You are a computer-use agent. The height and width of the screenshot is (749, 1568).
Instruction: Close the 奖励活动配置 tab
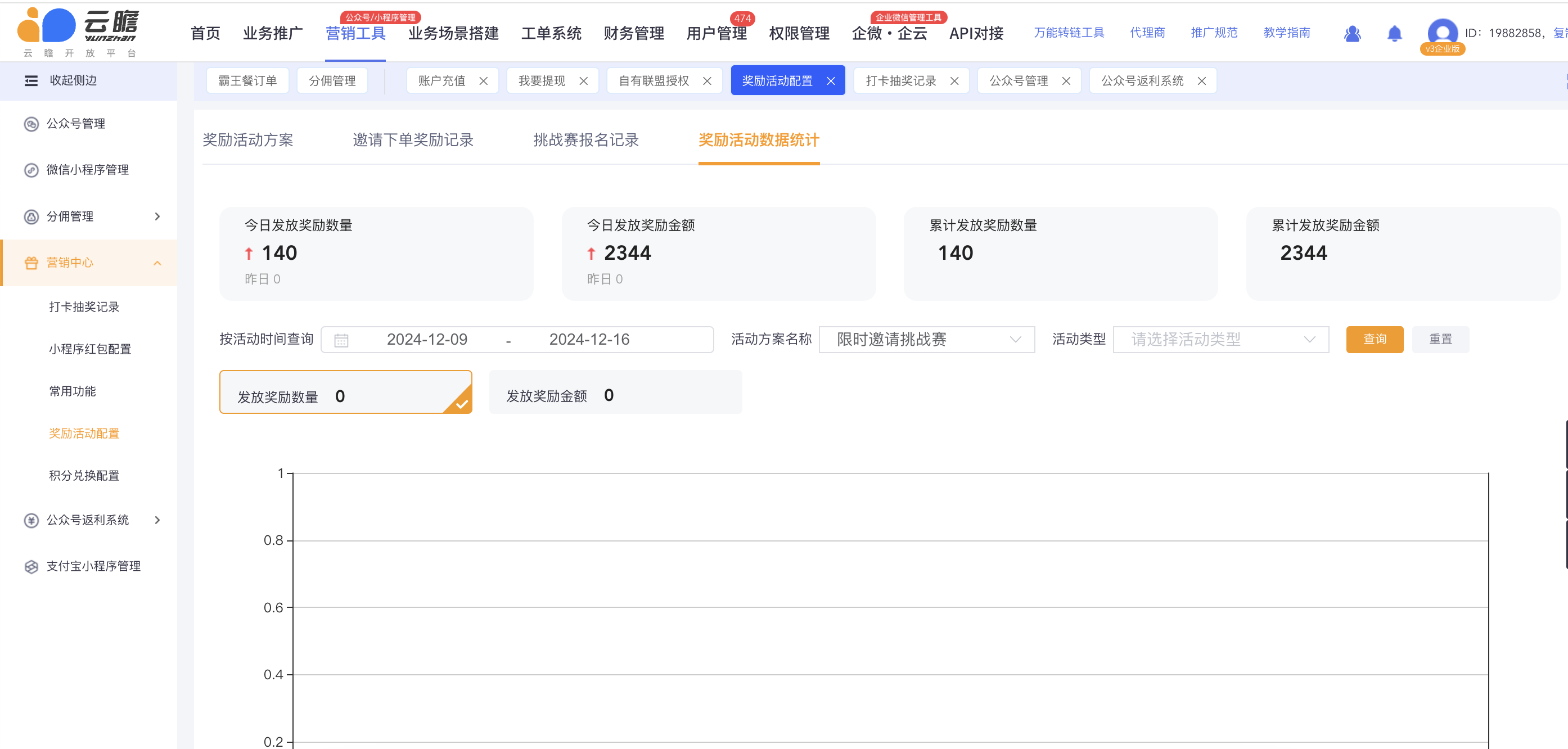coord(830,81)
